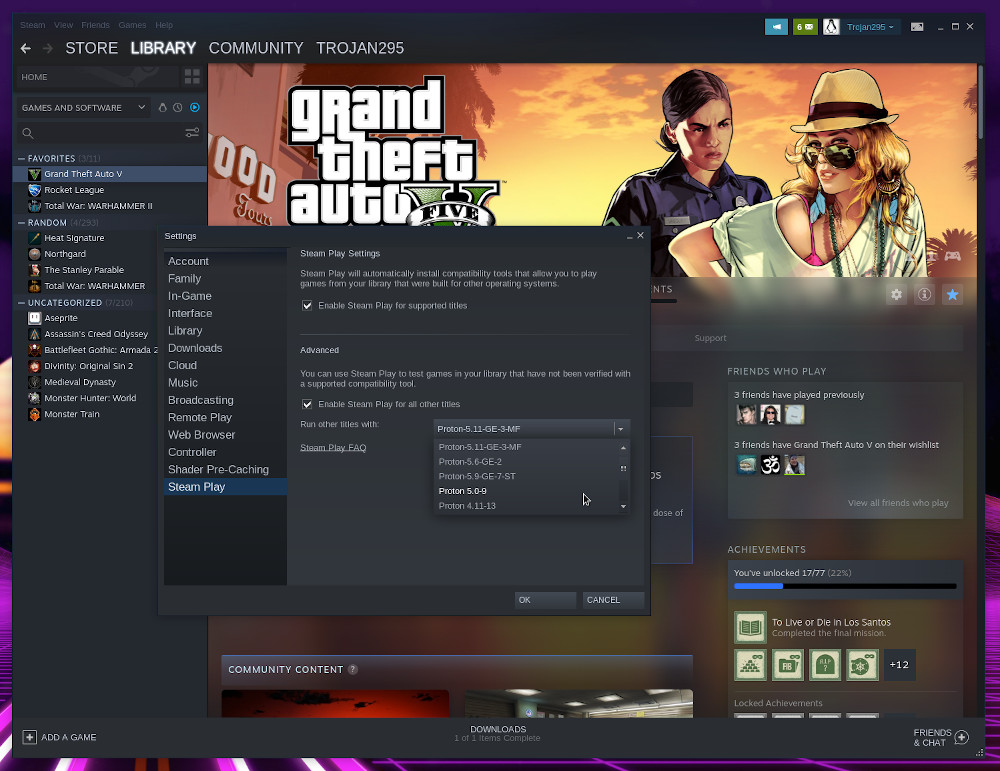The height and width of the screenshot is (771, 1000).
Task: Open Friends & Chat plus icon
Action: pyautogui.click(x=962, y=738)
